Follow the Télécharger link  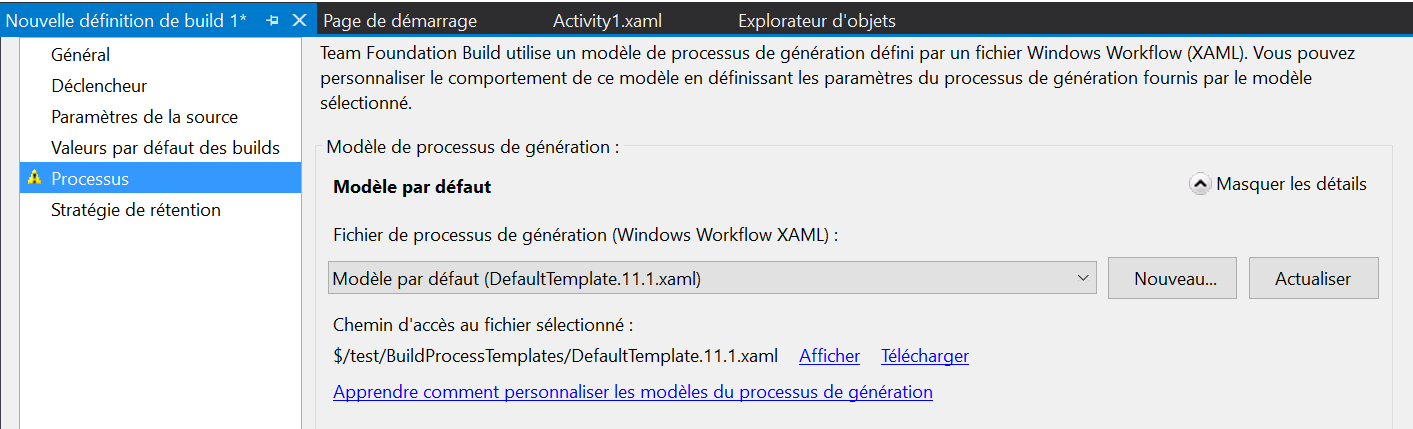[925, 356]
